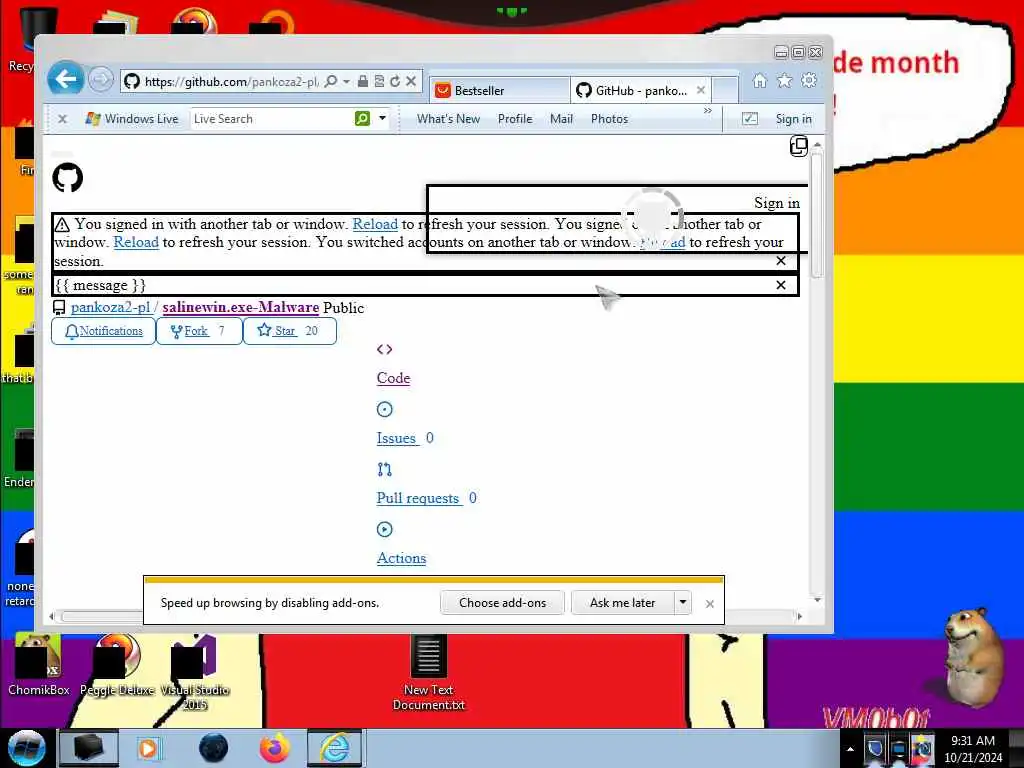Expand the toolbar overflow chevron

coord(708,111)
